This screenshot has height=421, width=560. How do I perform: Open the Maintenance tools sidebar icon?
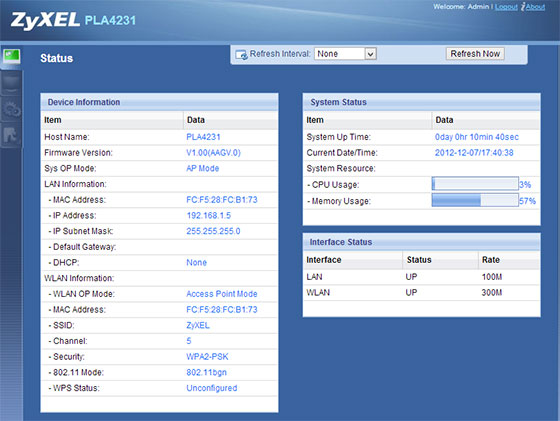click(11, 135)
